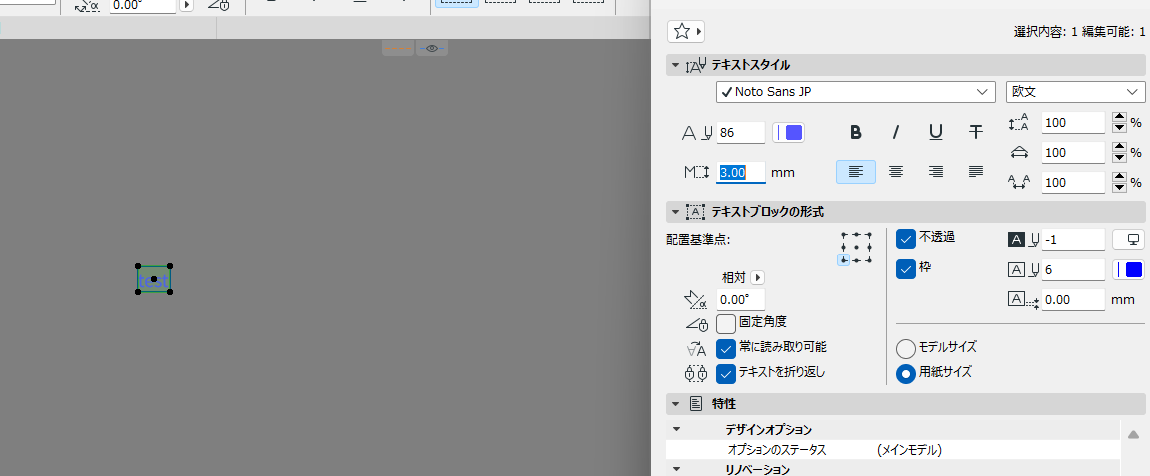
Task: Set justified text alignment
Action: (975, 172)
